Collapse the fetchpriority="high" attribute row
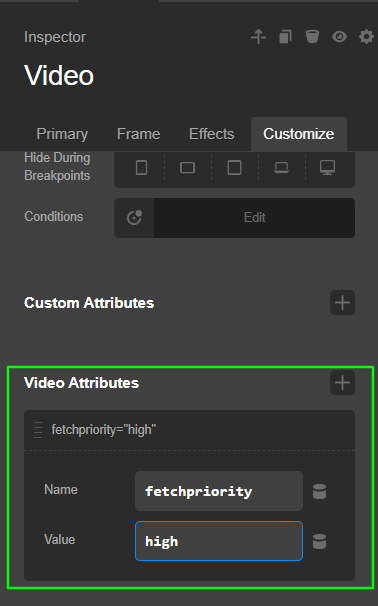 click(189, 430)
